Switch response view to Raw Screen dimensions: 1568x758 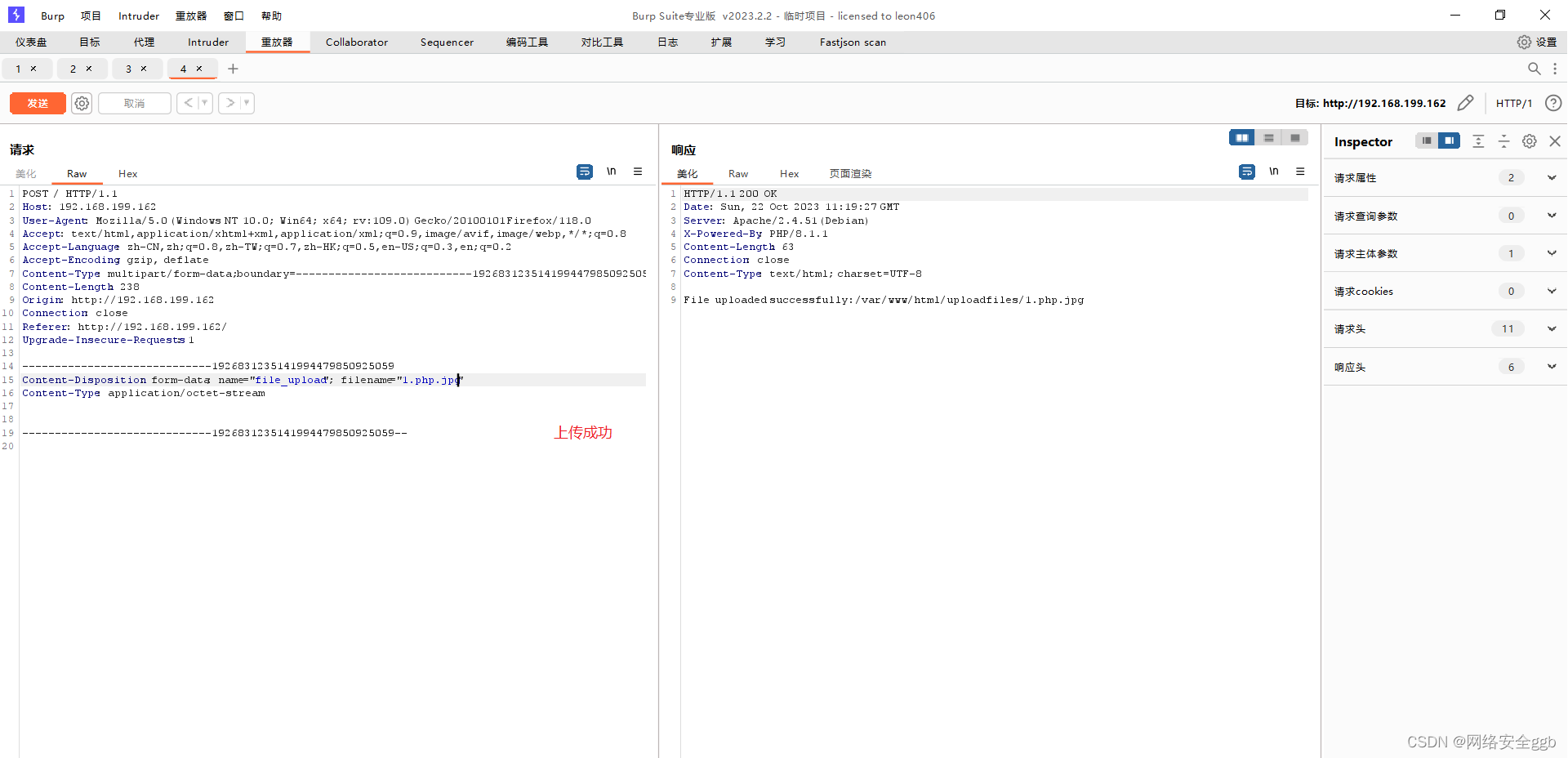tap(738, 173)
